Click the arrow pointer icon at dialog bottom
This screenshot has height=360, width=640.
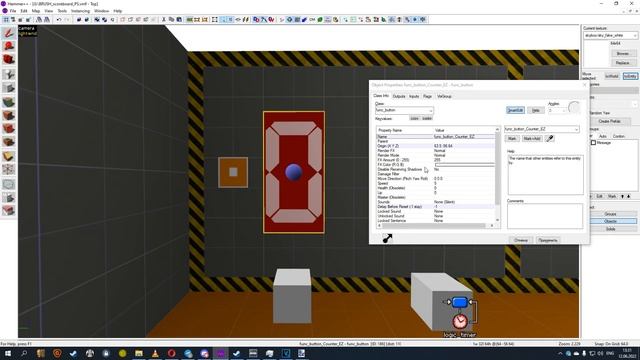[387, 238]
